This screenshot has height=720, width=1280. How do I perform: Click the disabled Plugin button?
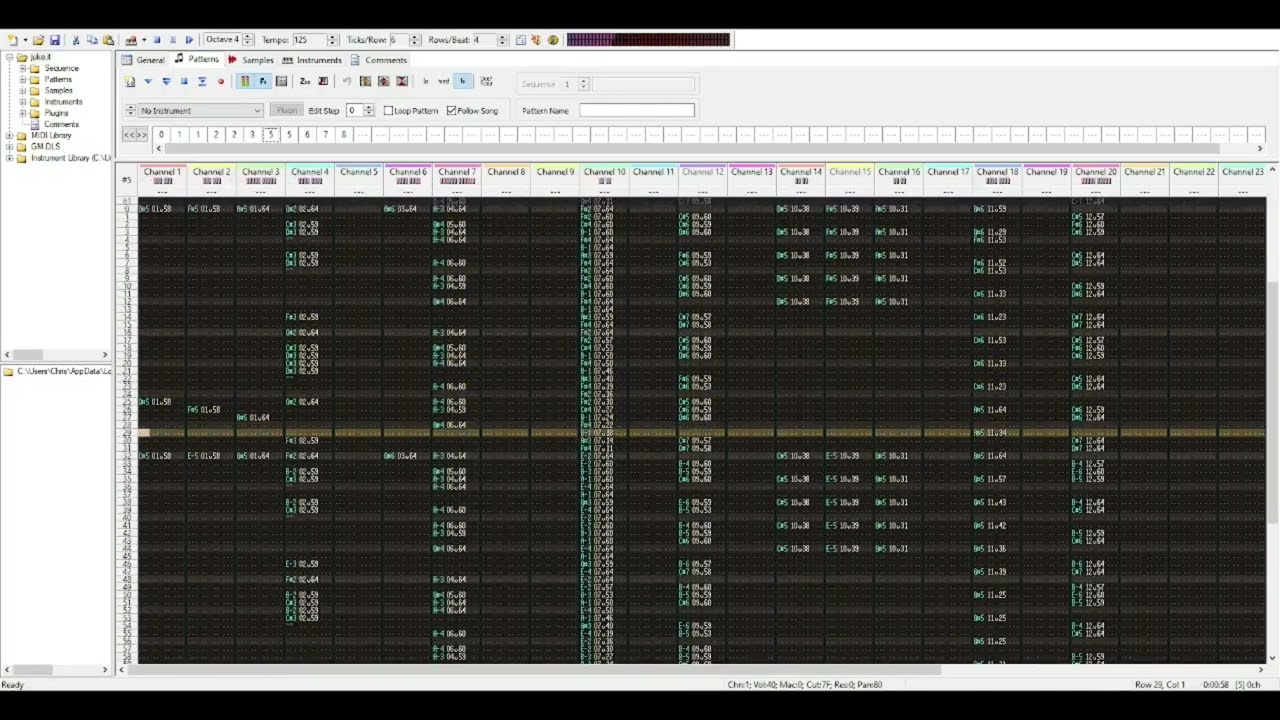pos(287,110)
